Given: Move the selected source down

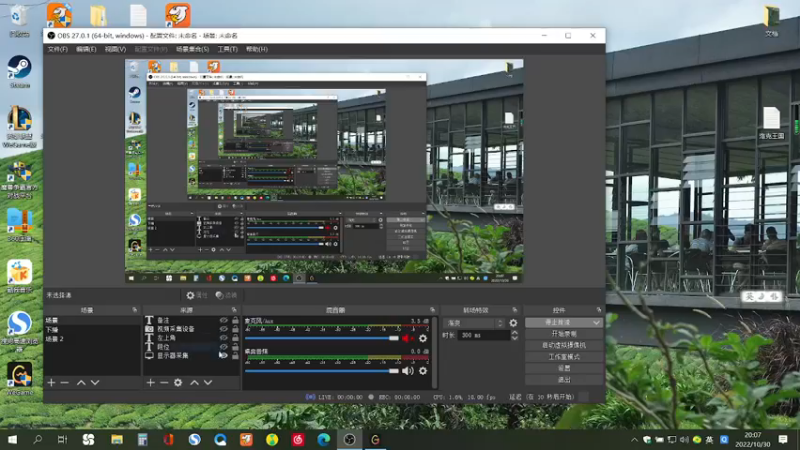Looking at the screenshot, I should point(208,382).
